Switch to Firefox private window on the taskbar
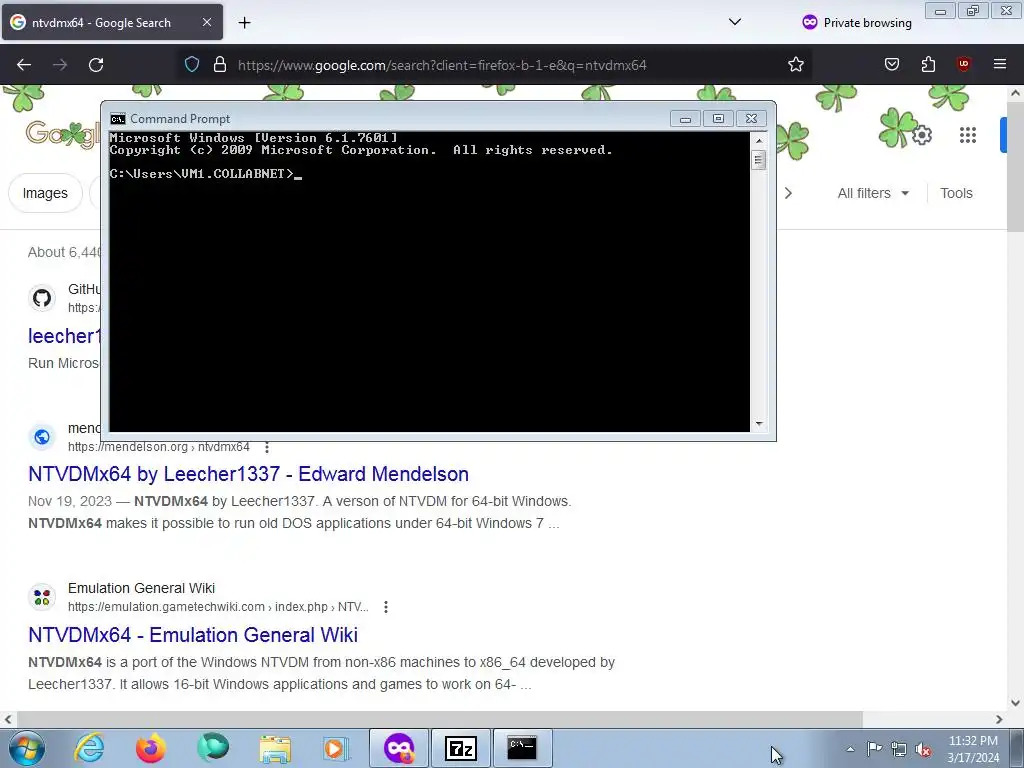Viewport: 1024px width, 768px height. click(x=399, y=748)
